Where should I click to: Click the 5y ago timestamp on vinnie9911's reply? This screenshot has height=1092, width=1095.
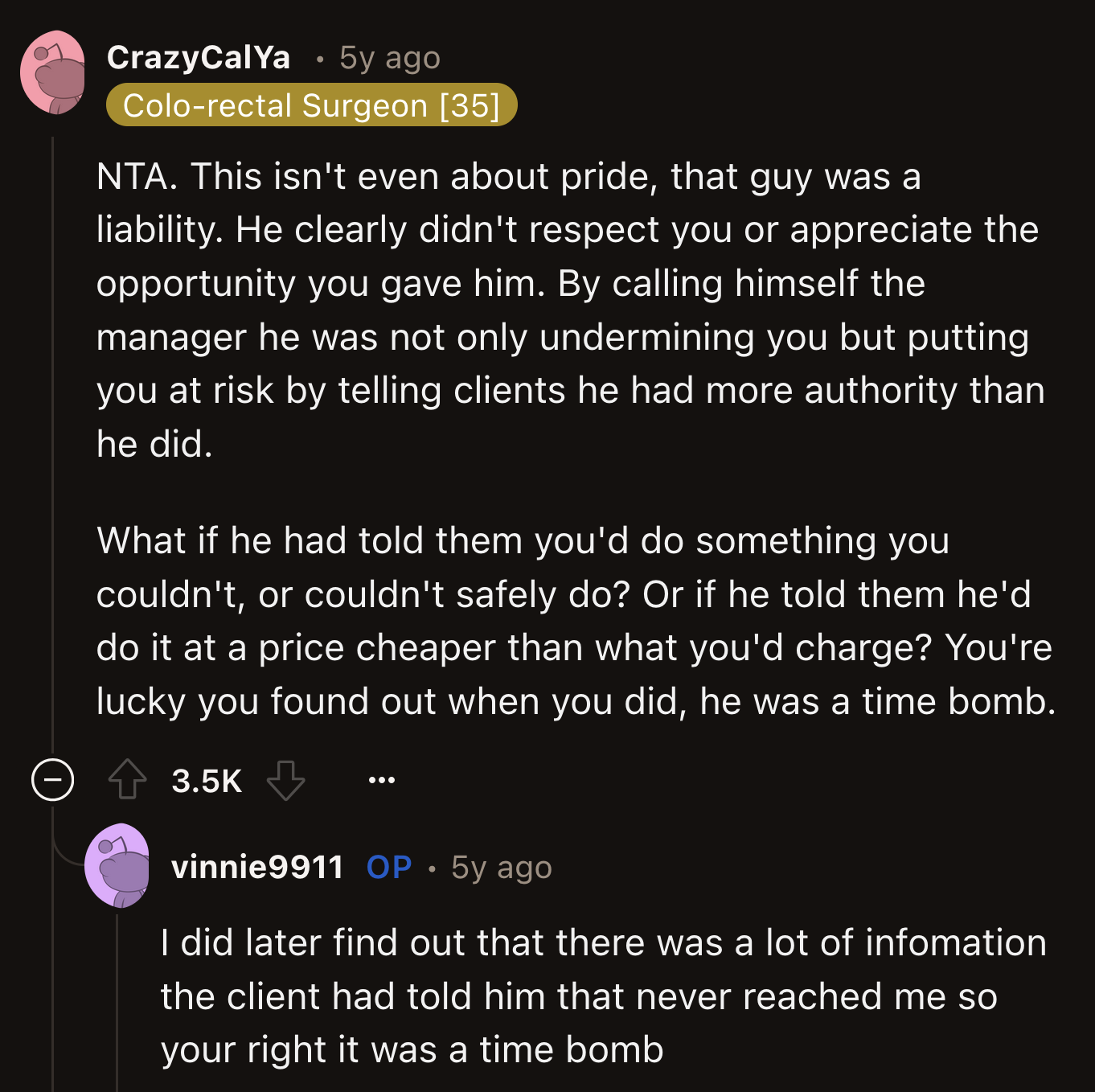click(x=501, y=867)
